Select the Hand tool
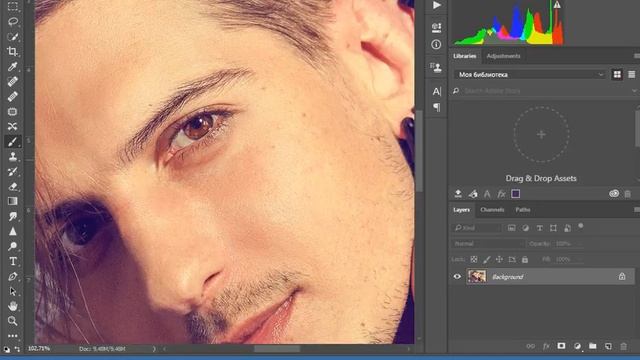The image size is (640, 360). coord(13,306)
